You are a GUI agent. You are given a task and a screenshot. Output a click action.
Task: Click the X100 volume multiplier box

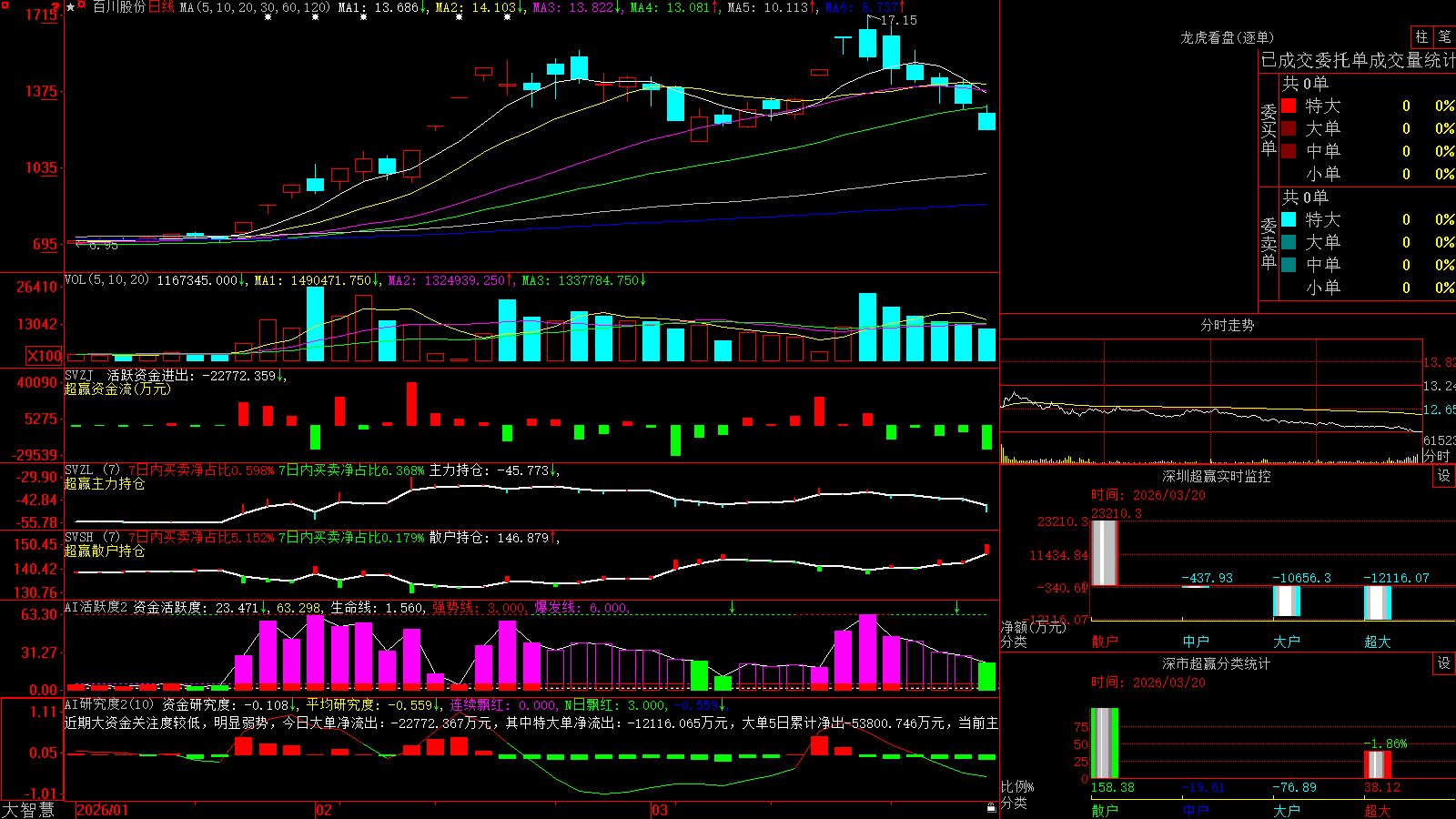pyautogui.click(x=45, y=356)
